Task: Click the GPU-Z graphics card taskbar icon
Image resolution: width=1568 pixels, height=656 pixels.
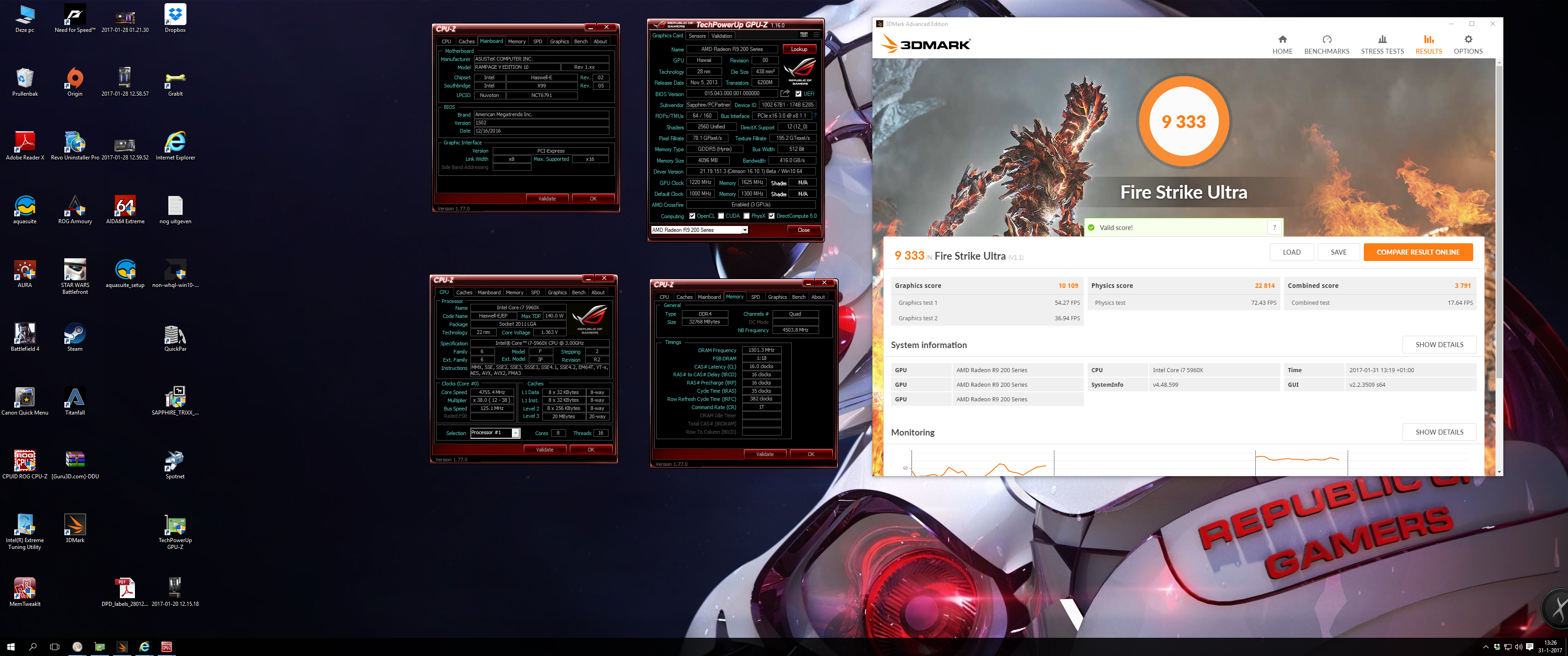Action: pos(100,646)
